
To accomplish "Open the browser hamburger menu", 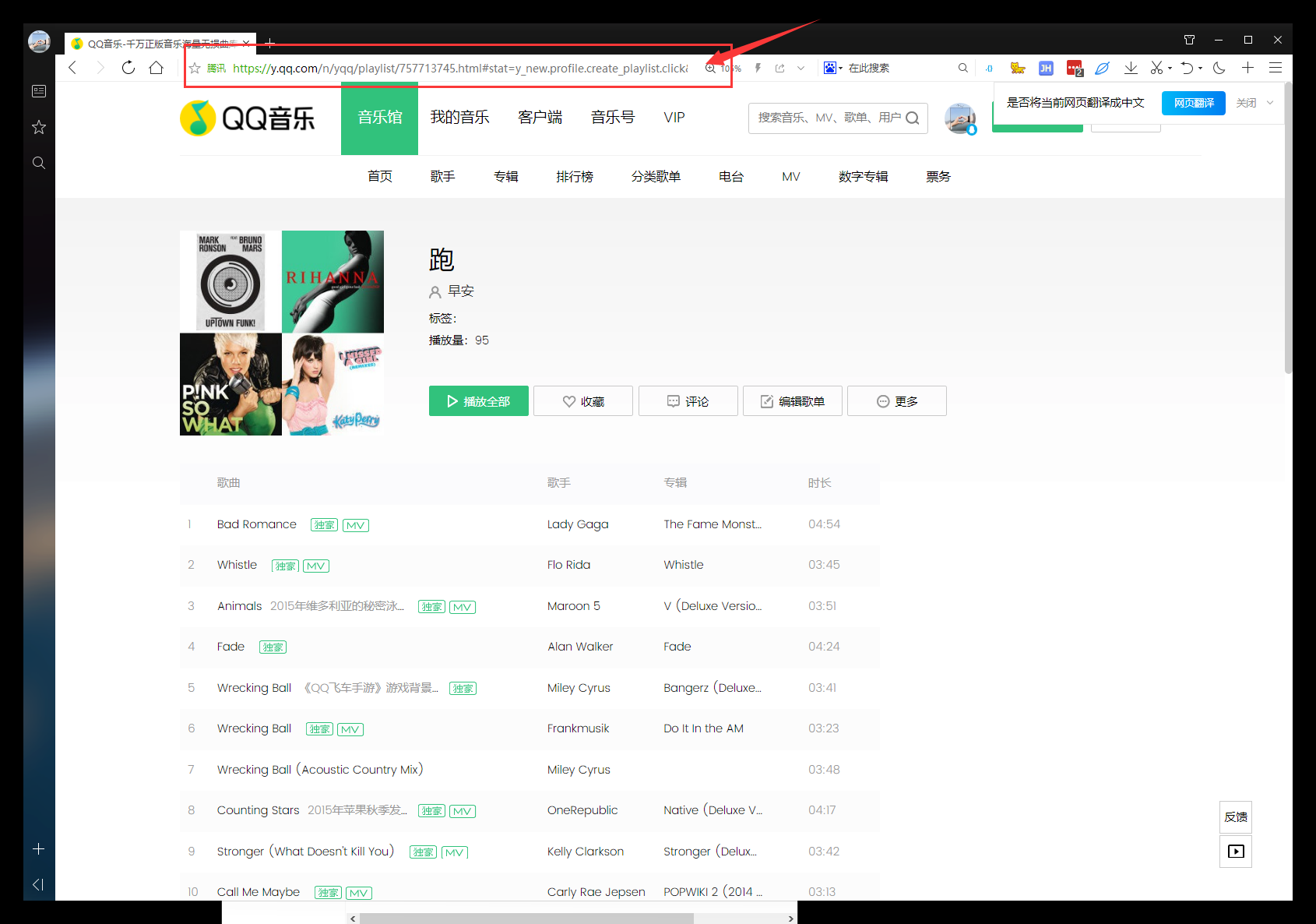I will point(1276,68).
